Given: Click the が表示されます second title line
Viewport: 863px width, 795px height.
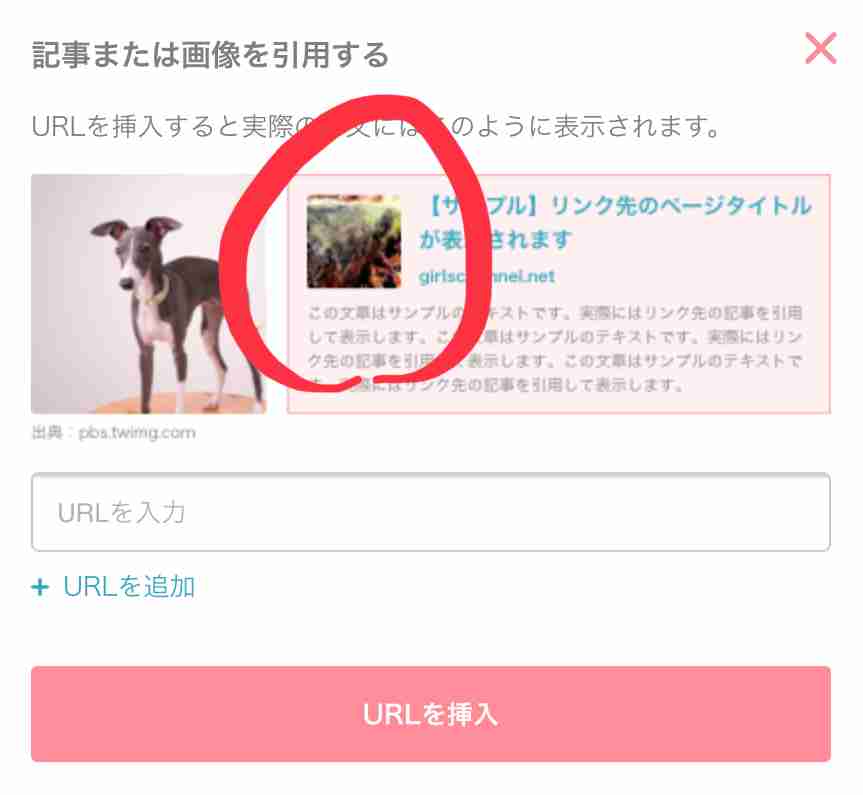Looking at the screenshot, I should pyautogui.click(x=495, y=239).
